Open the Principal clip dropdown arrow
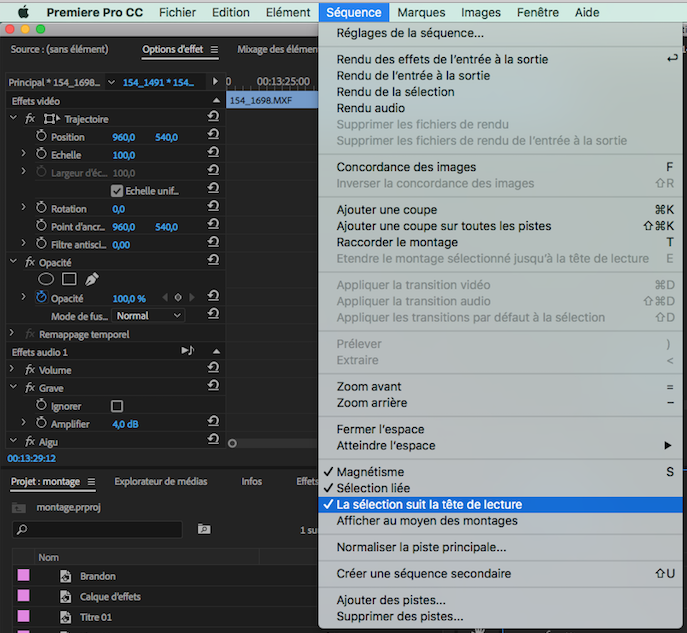This screenshot has width=687, height=633. pos(112,82)
